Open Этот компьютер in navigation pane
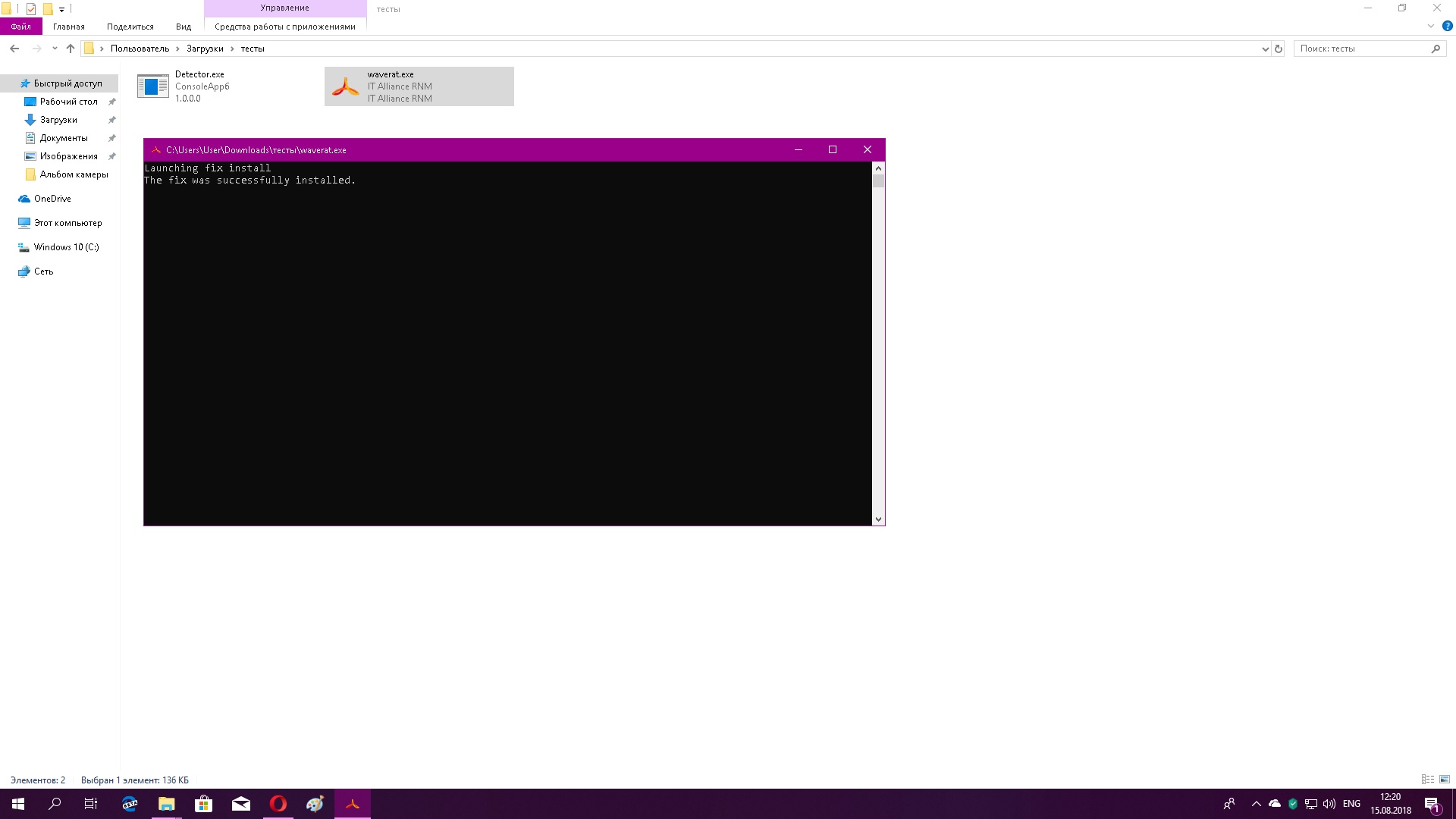The width and height of the screenshot is (1456, 819). point(67,223)
